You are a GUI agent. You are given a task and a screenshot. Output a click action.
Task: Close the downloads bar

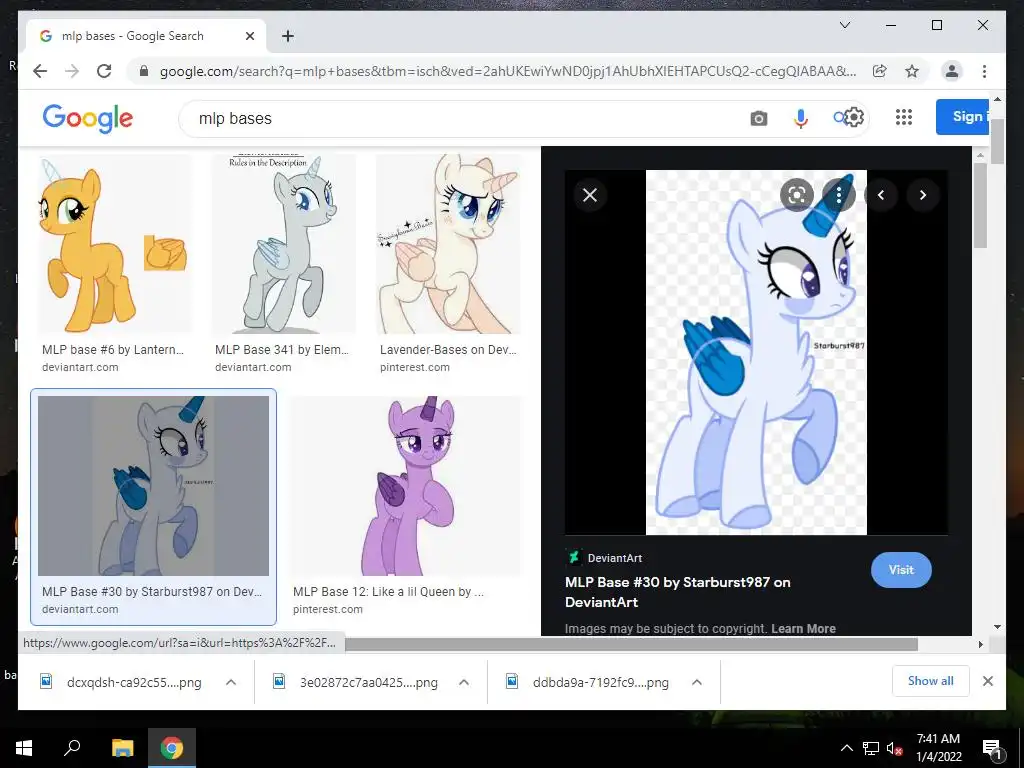[x=987, y=681]
